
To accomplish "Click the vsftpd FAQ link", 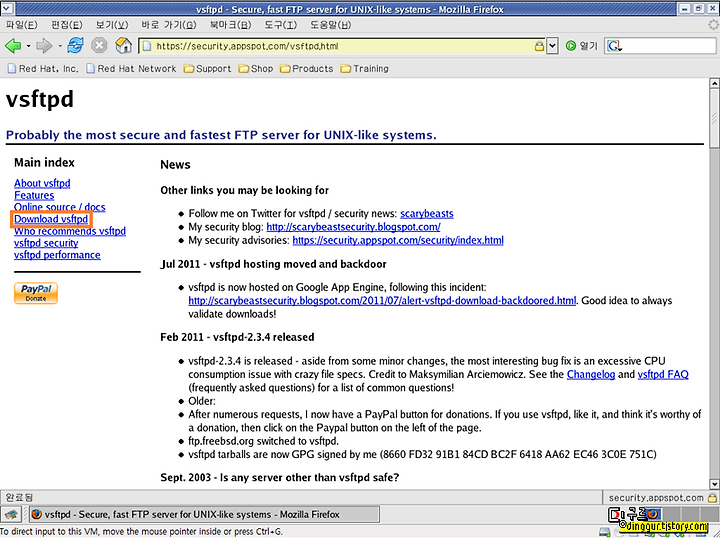I will pyautogui.click(x=663, y=374).
